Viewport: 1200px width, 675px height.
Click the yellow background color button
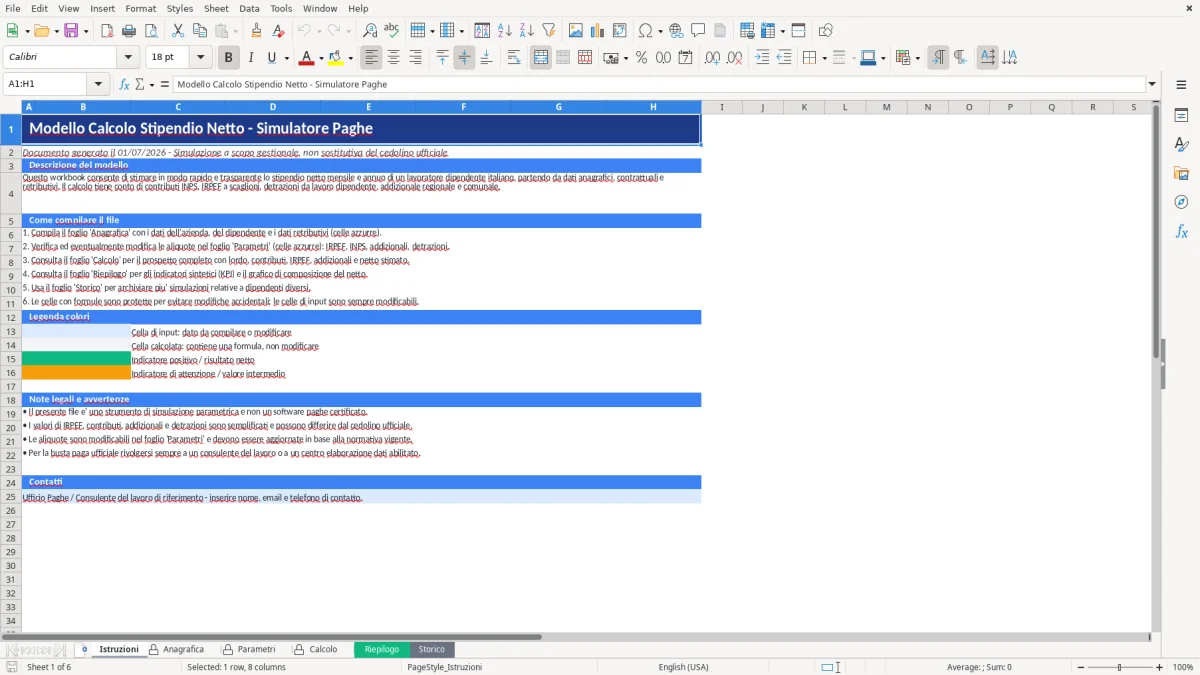(x=336, y=58)
